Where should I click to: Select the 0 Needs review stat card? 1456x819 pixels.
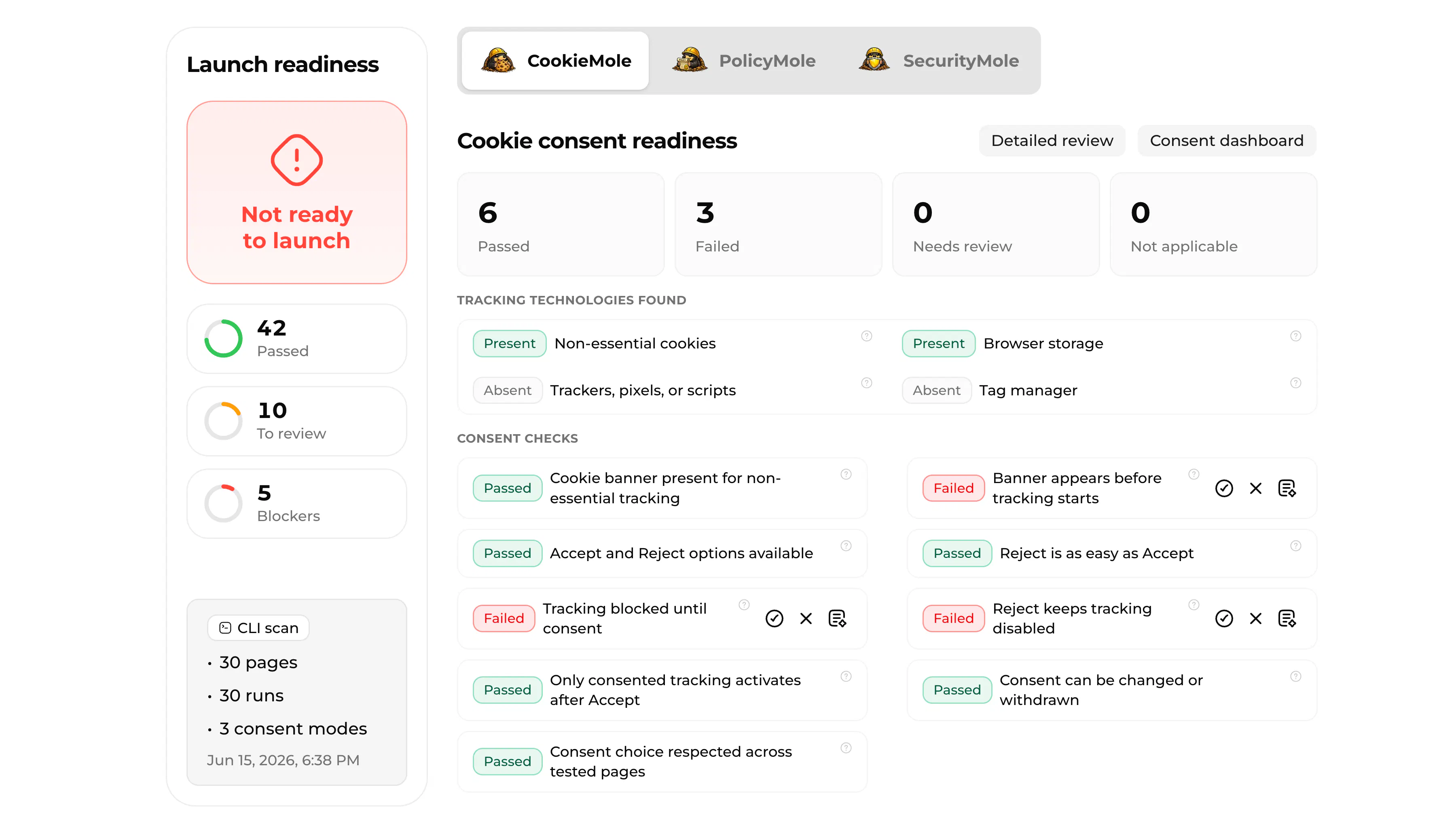coord(996,225)
